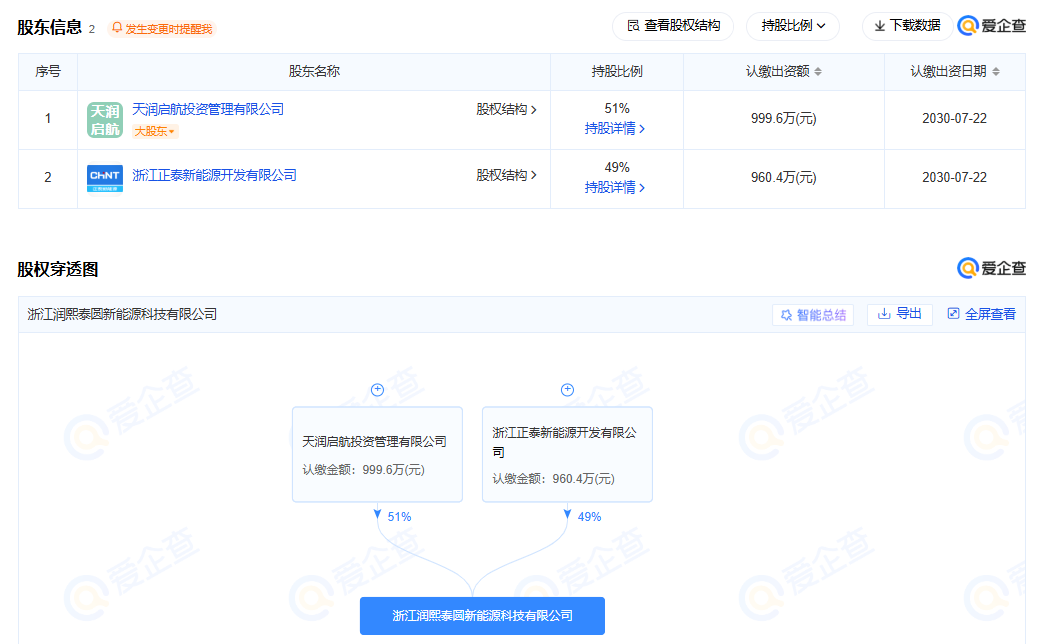
Task: Export the equity chart via 导出
Action: (x=899, y=314)
